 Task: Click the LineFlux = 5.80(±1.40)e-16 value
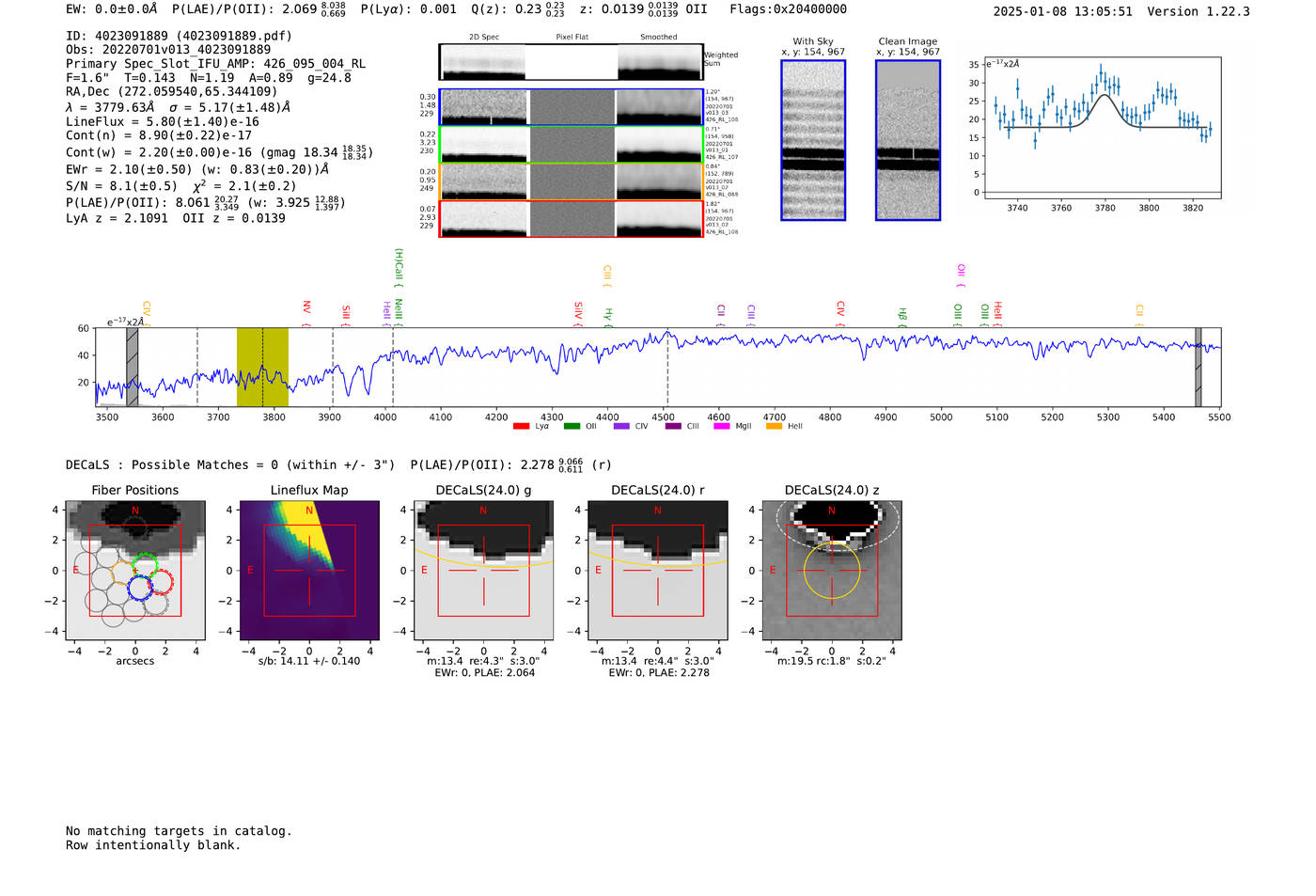click(x=163, y=121)
